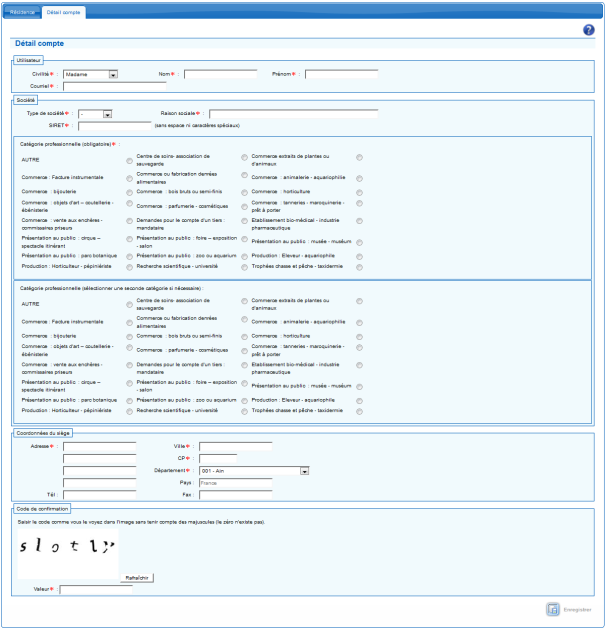Switch to the Résidence tab

[x=22, y=12]
